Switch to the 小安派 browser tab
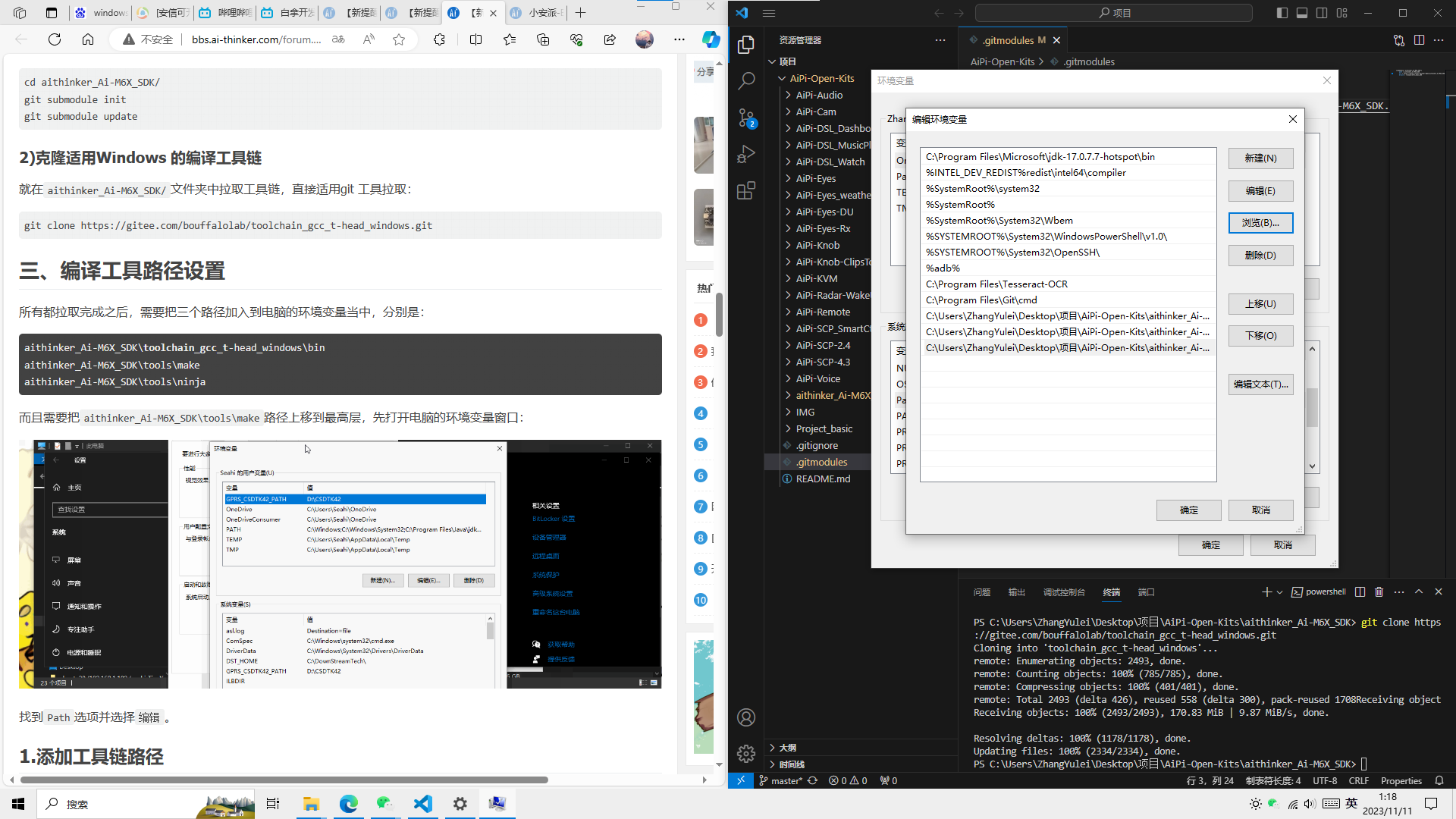This screenshot has width=1456, height=819. tap(535, 13)
